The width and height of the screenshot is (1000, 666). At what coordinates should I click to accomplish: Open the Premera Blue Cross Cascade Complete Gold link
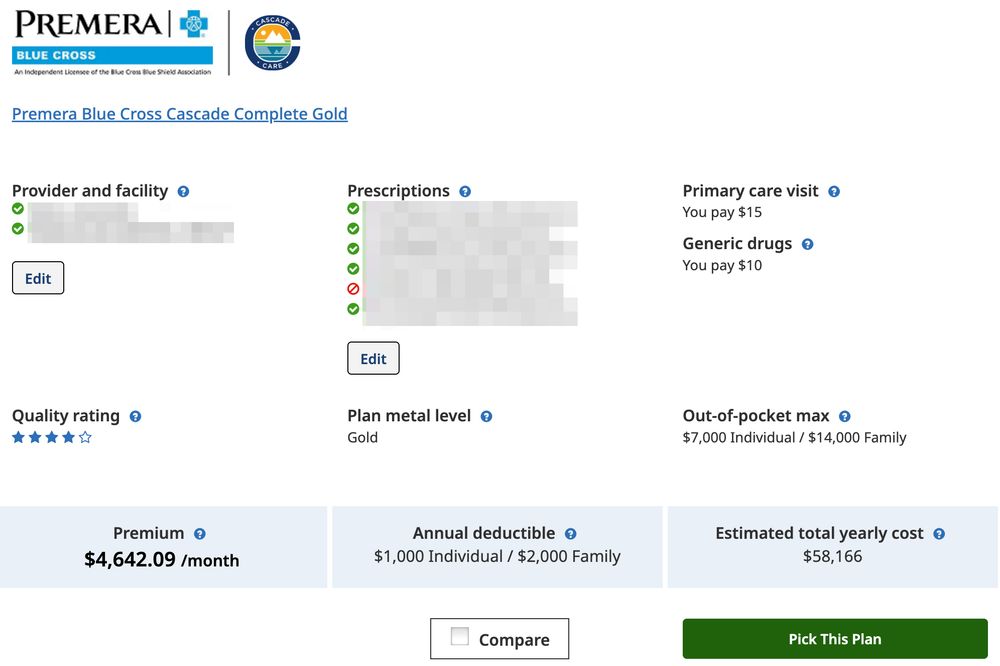point(179,114)
